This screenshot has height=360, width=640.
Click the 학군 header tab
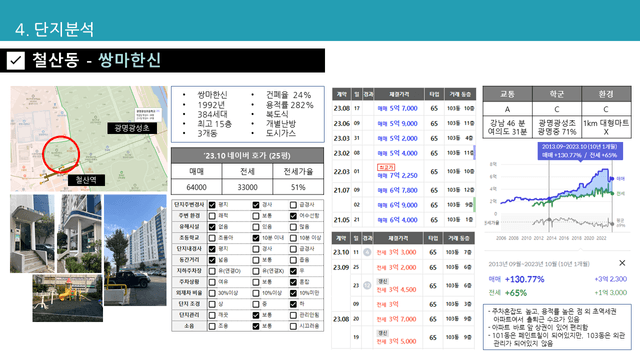[x=557, y=94]
